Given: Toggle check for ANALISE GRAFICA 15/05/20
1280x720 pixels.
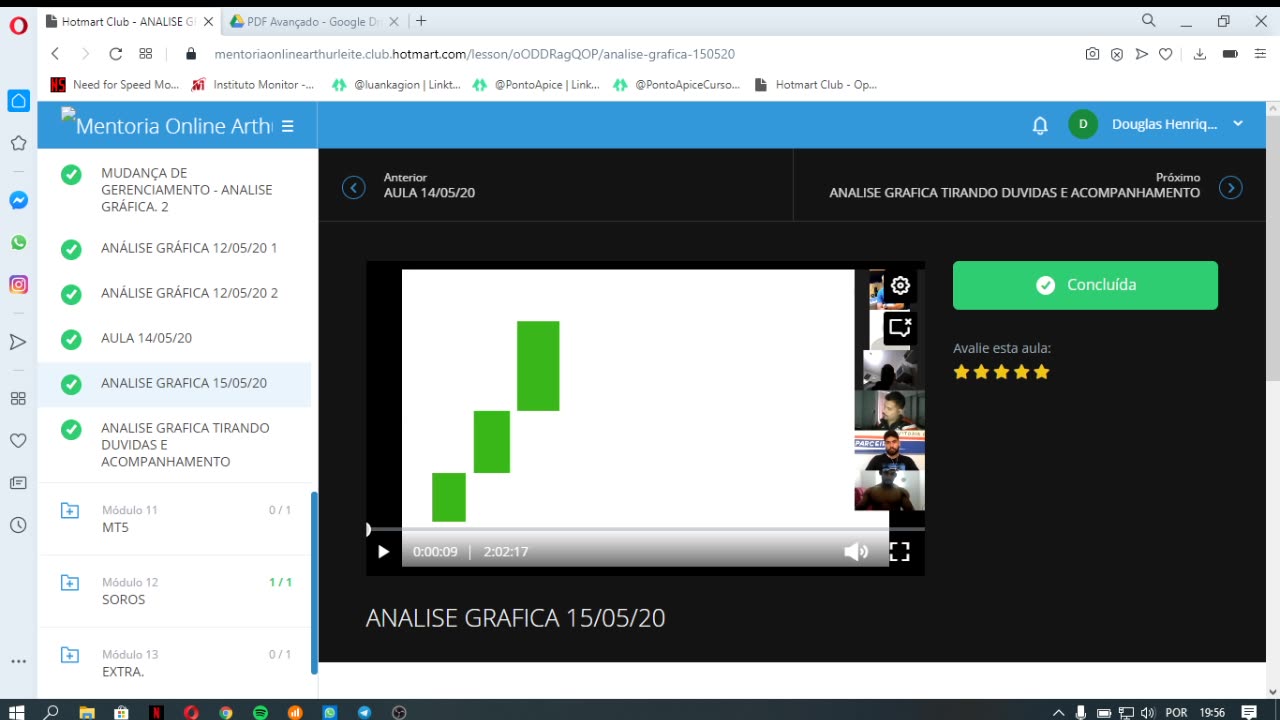Looking at the screenshot, I should click(71, 384).
